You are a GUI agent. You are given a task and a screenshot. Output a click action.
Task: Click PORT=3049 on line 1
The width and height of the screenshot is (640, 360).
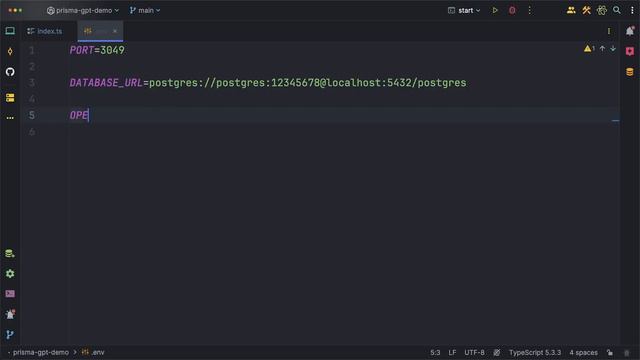click(x=97, y=50)
